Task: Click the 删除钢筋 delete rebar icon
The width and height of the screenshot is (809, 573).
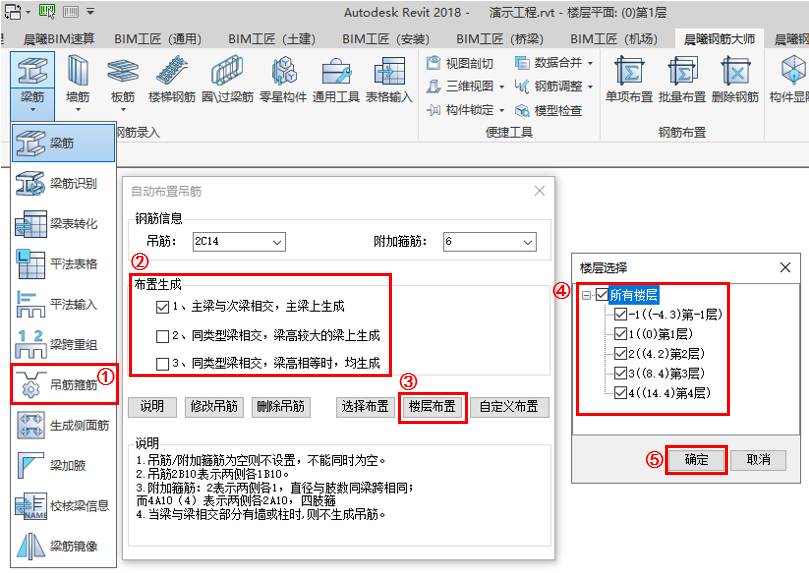Action: tap(735, 77)
